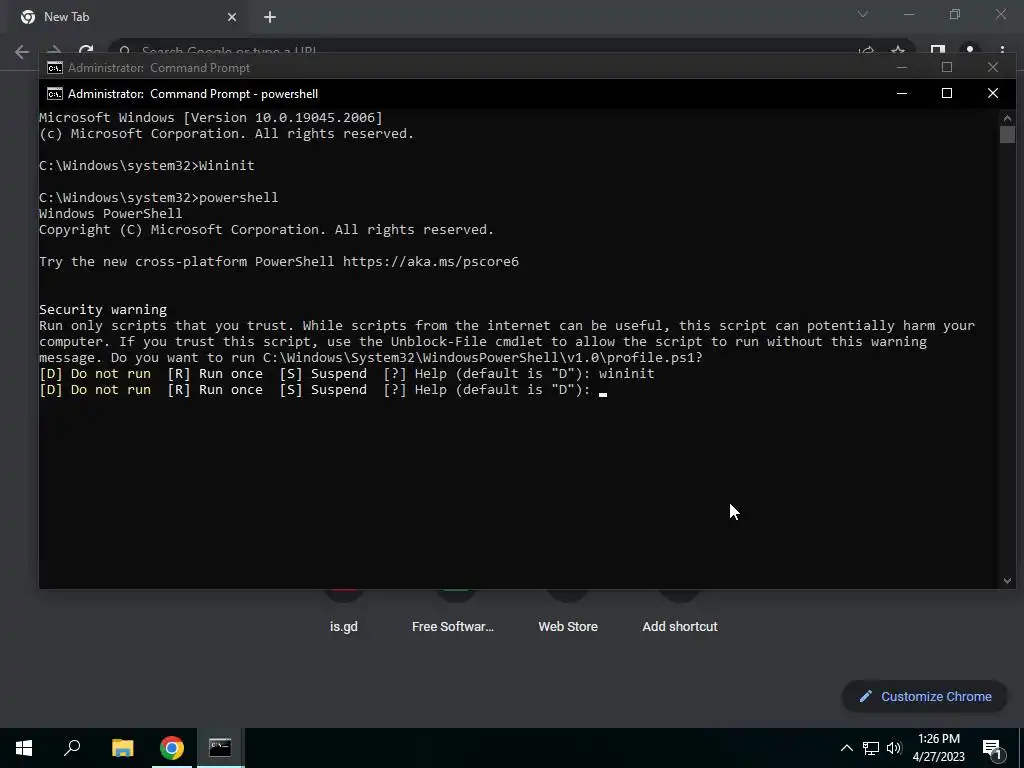Click the profile.ps1 path text
1024x768 pixels.
(x=483, y=358)
